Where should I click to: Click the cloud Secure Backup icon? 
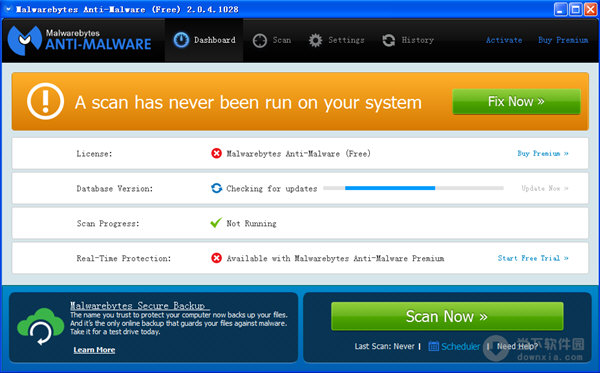(x=40, y=326)
